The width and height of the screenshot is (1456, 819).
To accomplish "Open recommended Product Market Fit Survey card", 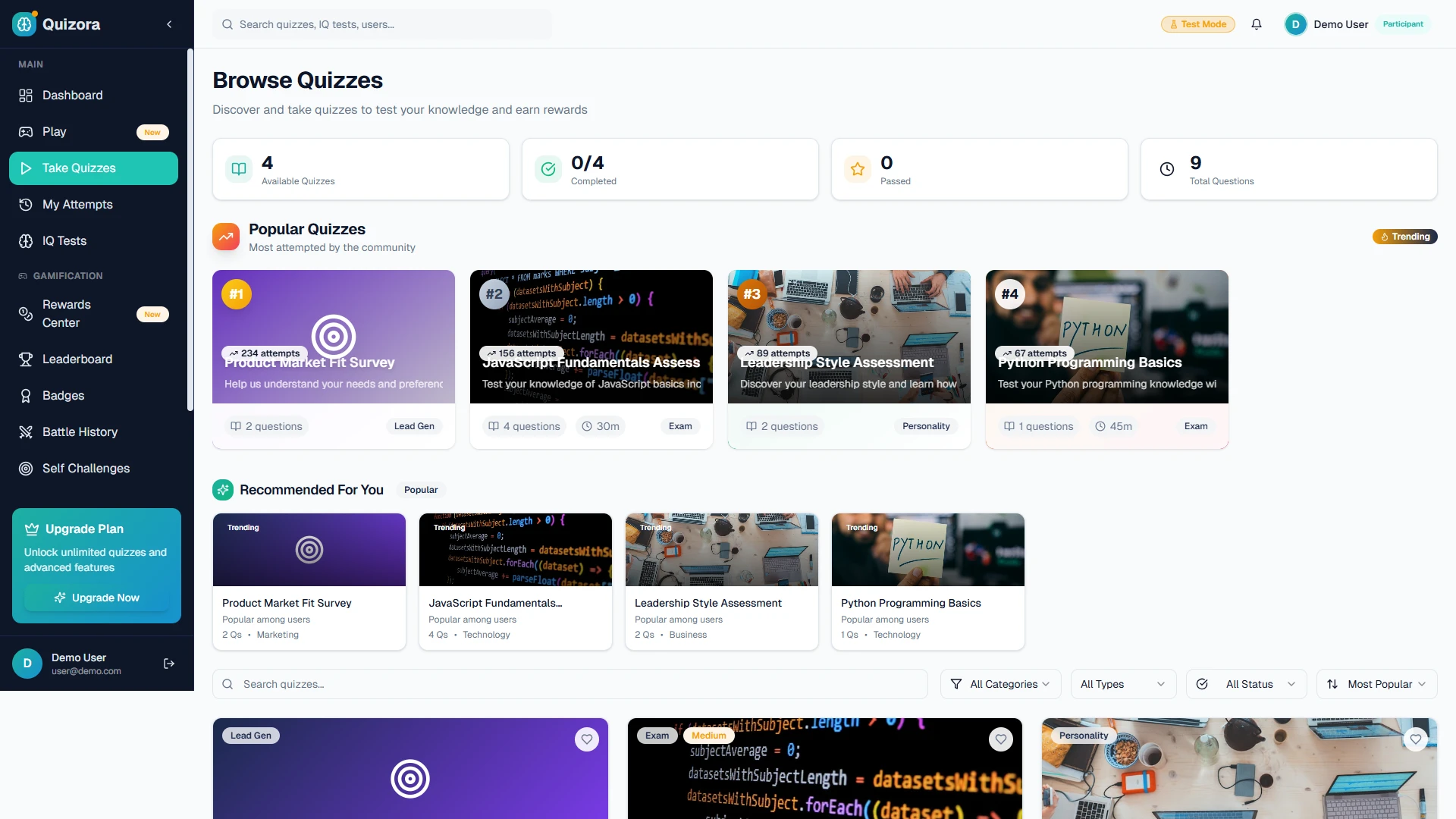I will pyautogui.click(x=309, y=582).
